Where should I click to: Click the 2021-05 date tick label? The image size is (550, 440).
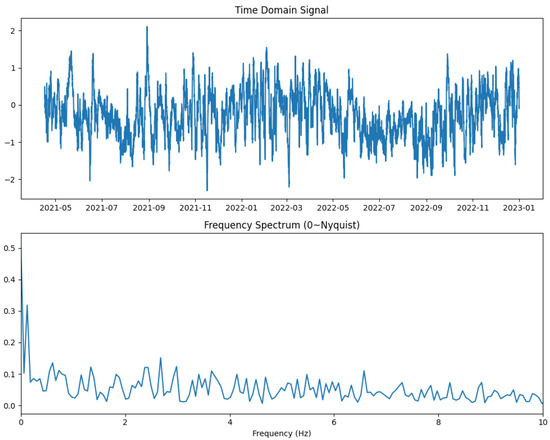[55, 208]
